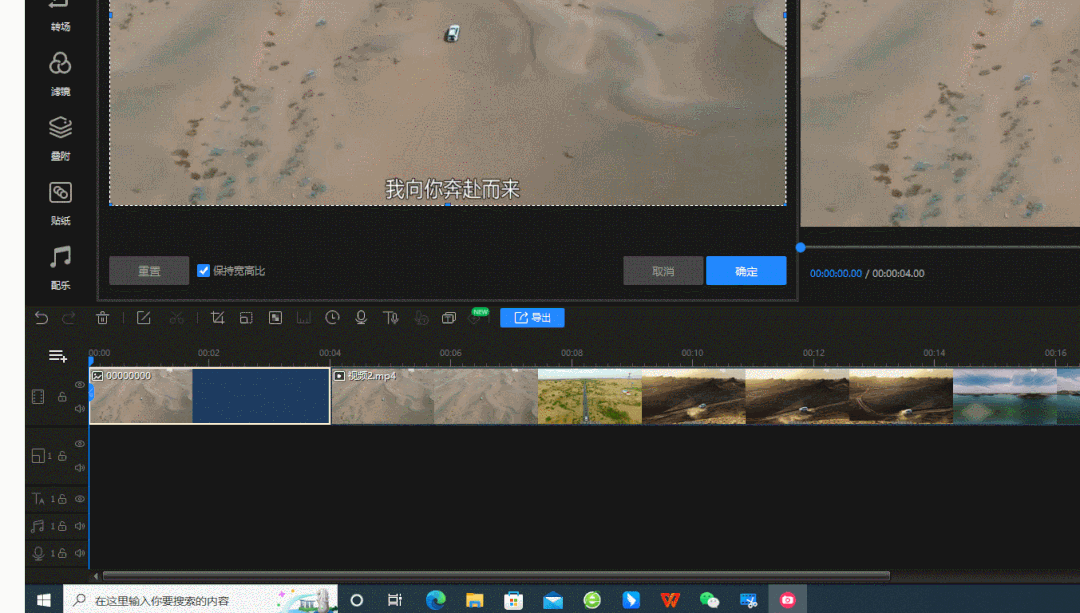Hide the video track with the eye icon
This screenshot has height=613, width=1080.
click(x=80, y=384)
